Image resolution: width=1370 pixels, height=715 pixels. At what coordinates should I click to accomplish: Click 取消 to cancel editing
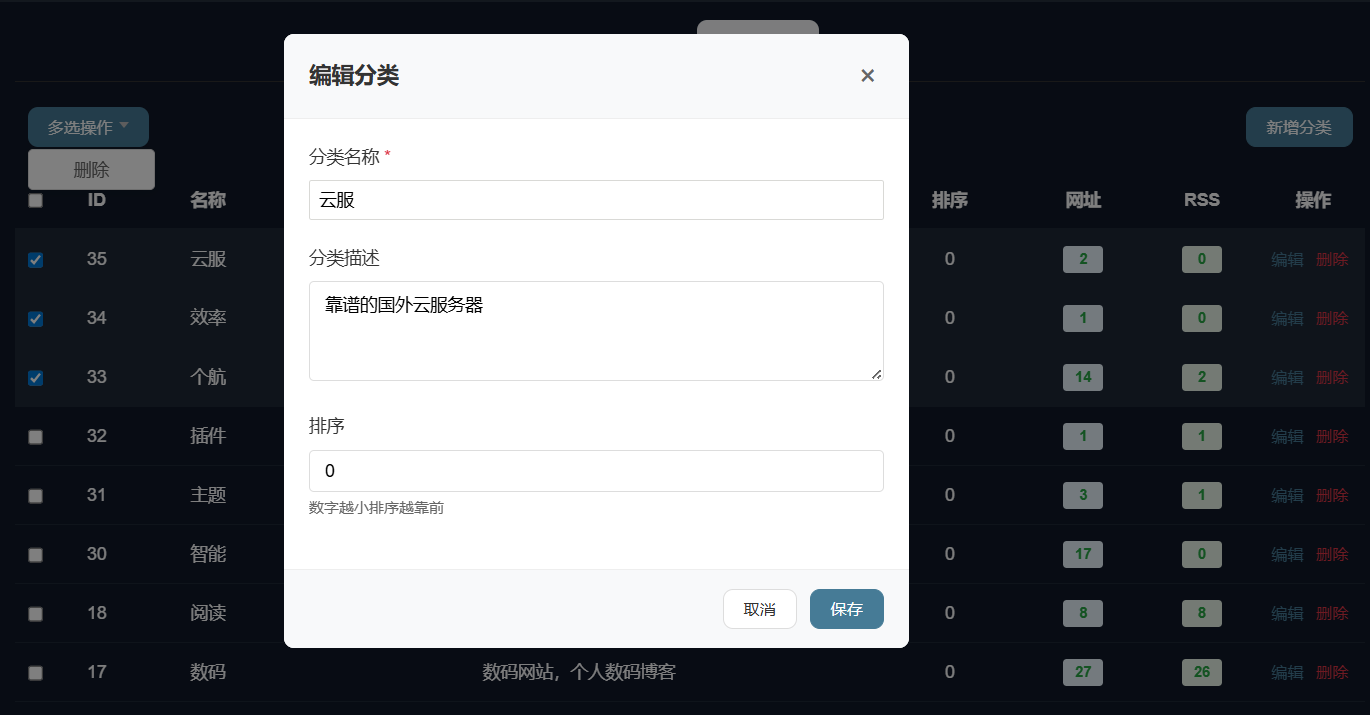(759, 608)
